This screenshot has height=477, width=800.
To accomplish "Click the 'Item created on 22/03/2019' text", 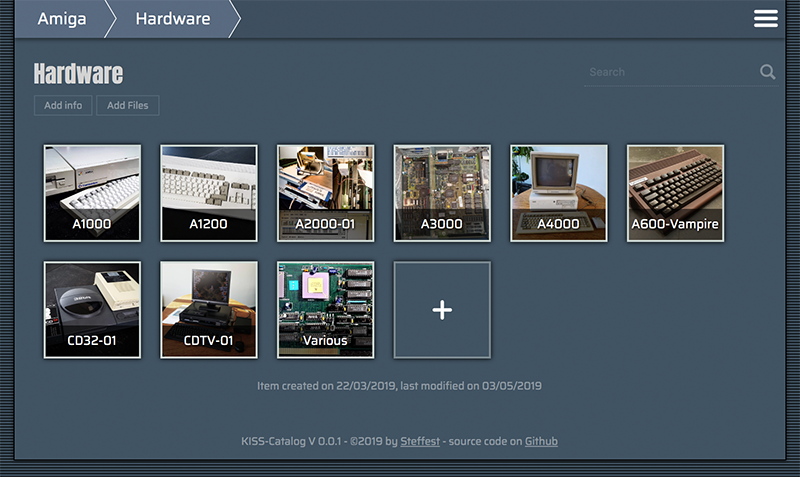I will pyautogui.click(x=327, y=386).
